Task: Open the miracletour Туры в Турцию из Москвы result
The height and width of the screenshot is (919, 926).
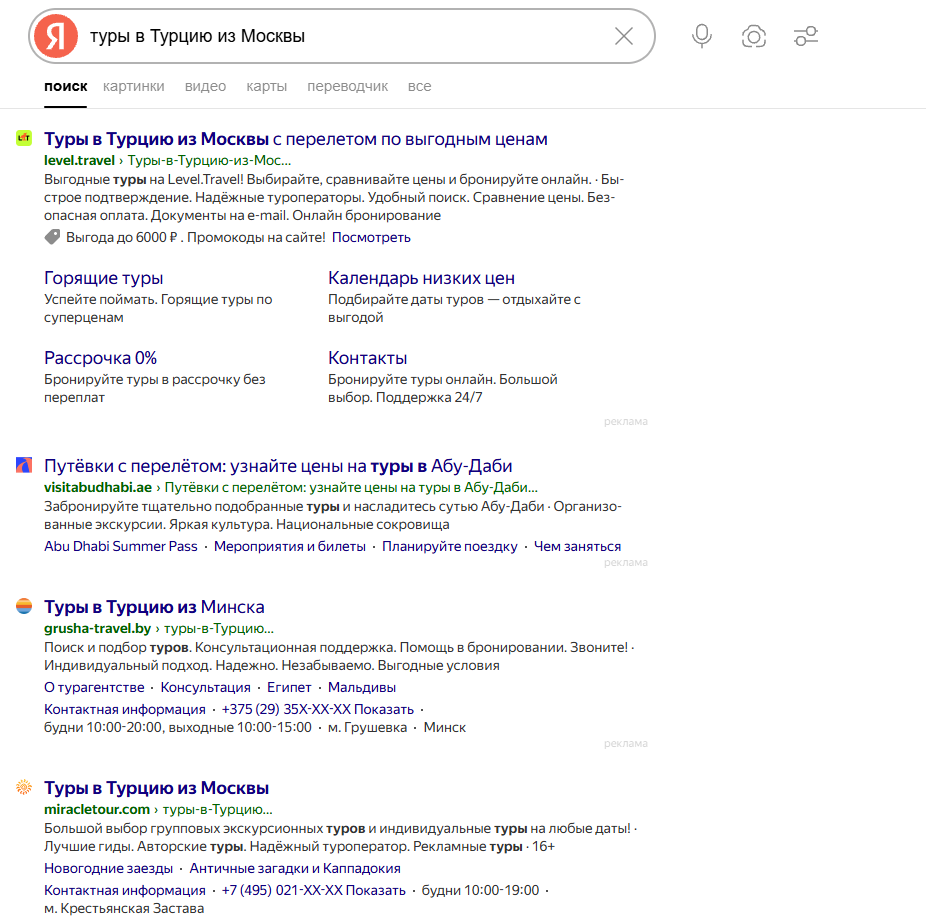Action: tap(156, 788)
